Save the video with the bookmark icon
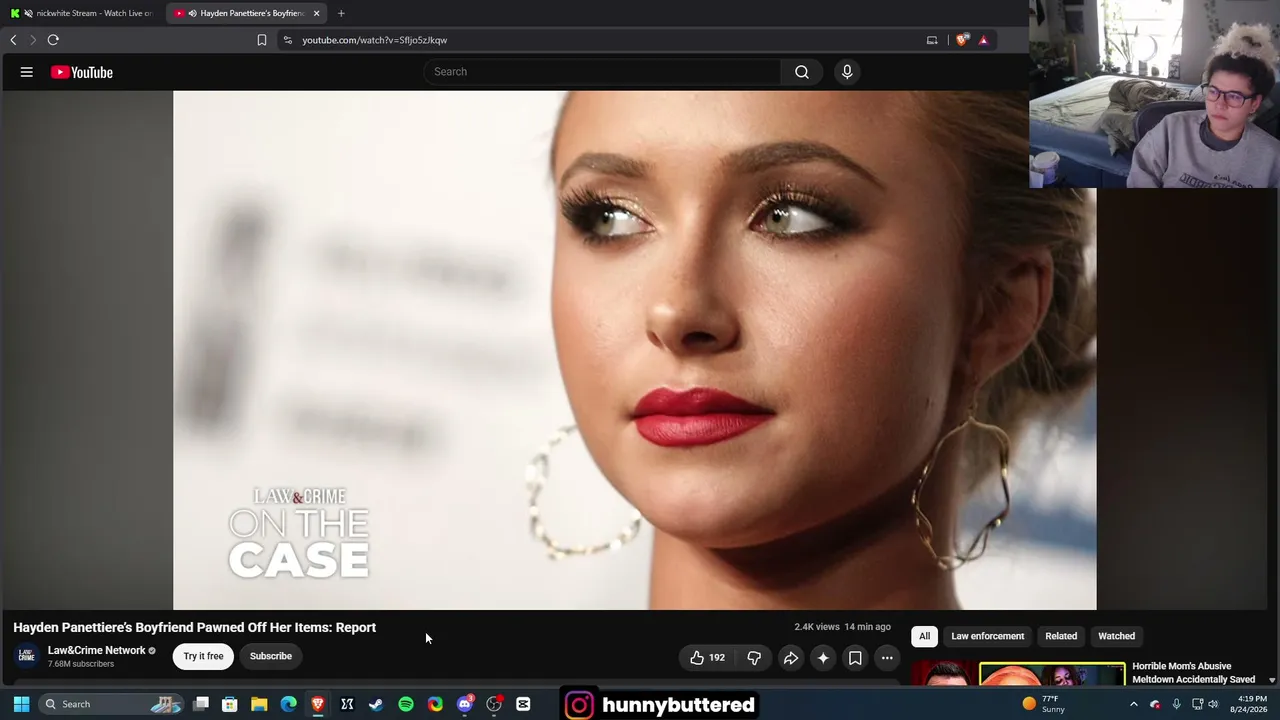Screen dimensions: 1280x720 coord(855,657)
